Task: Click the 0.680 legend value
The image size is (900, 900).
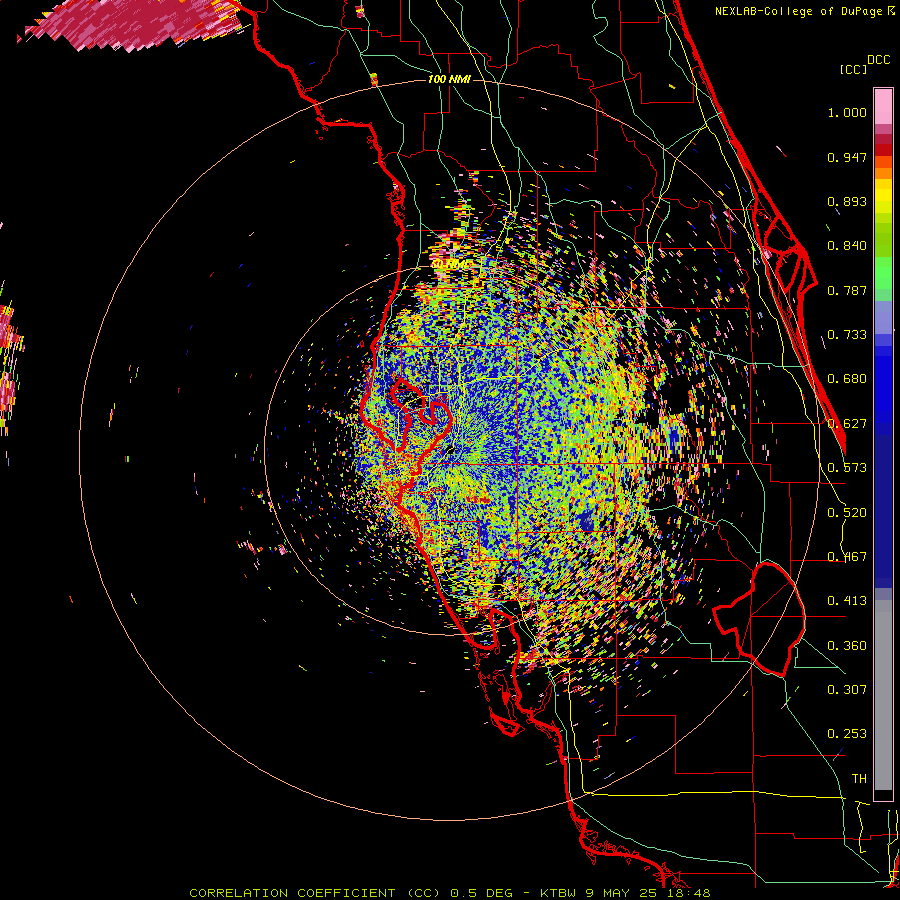Action: pos(847,379)
